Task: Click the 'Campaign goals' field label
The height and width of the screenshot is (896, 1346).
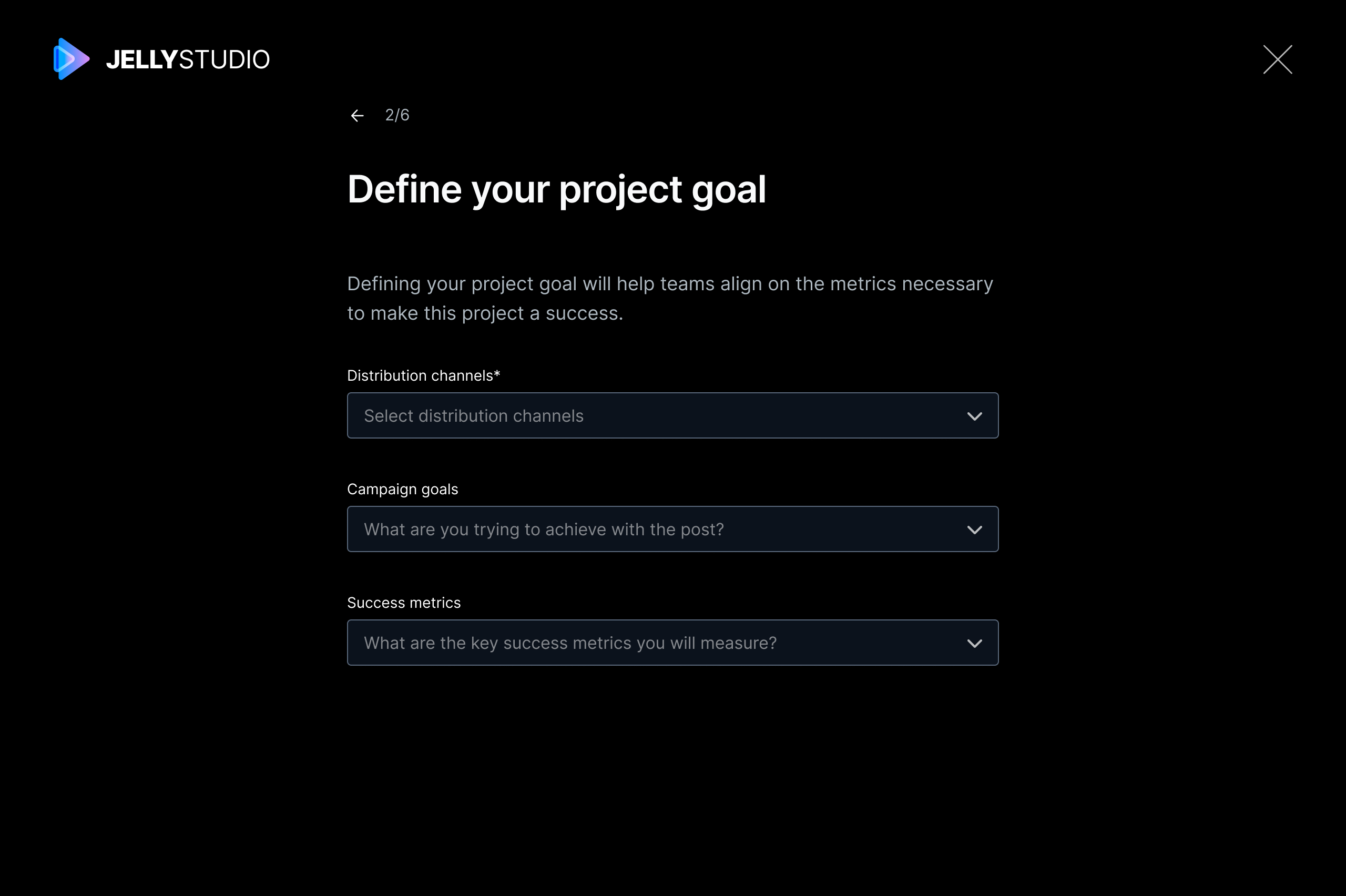Action: coord(403,490)
